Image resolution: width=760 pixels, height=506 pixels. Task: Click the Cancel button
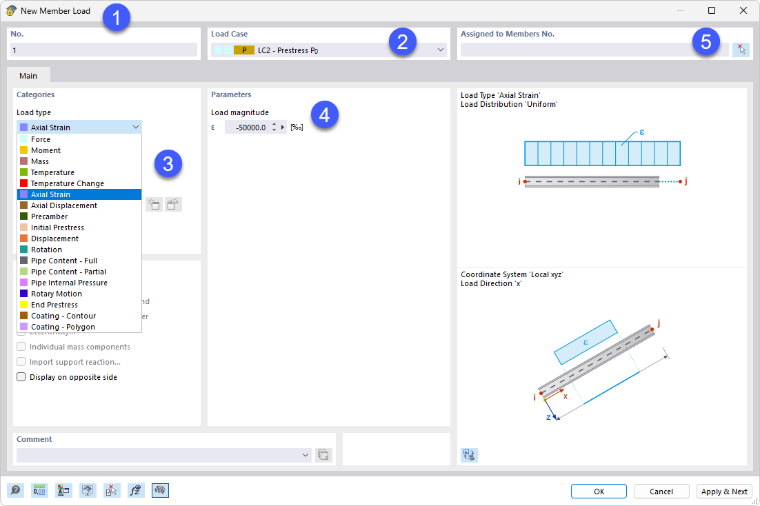[661, 491]
